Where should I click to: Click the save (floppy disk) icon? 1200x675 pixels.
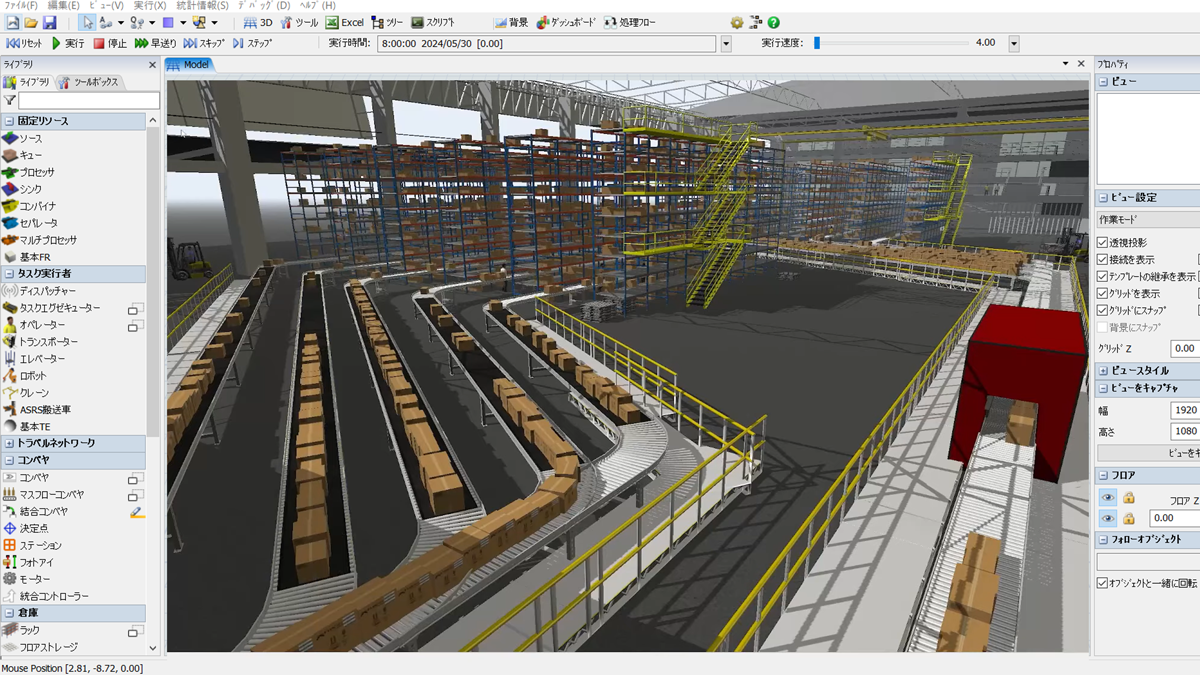click(49, 22)
